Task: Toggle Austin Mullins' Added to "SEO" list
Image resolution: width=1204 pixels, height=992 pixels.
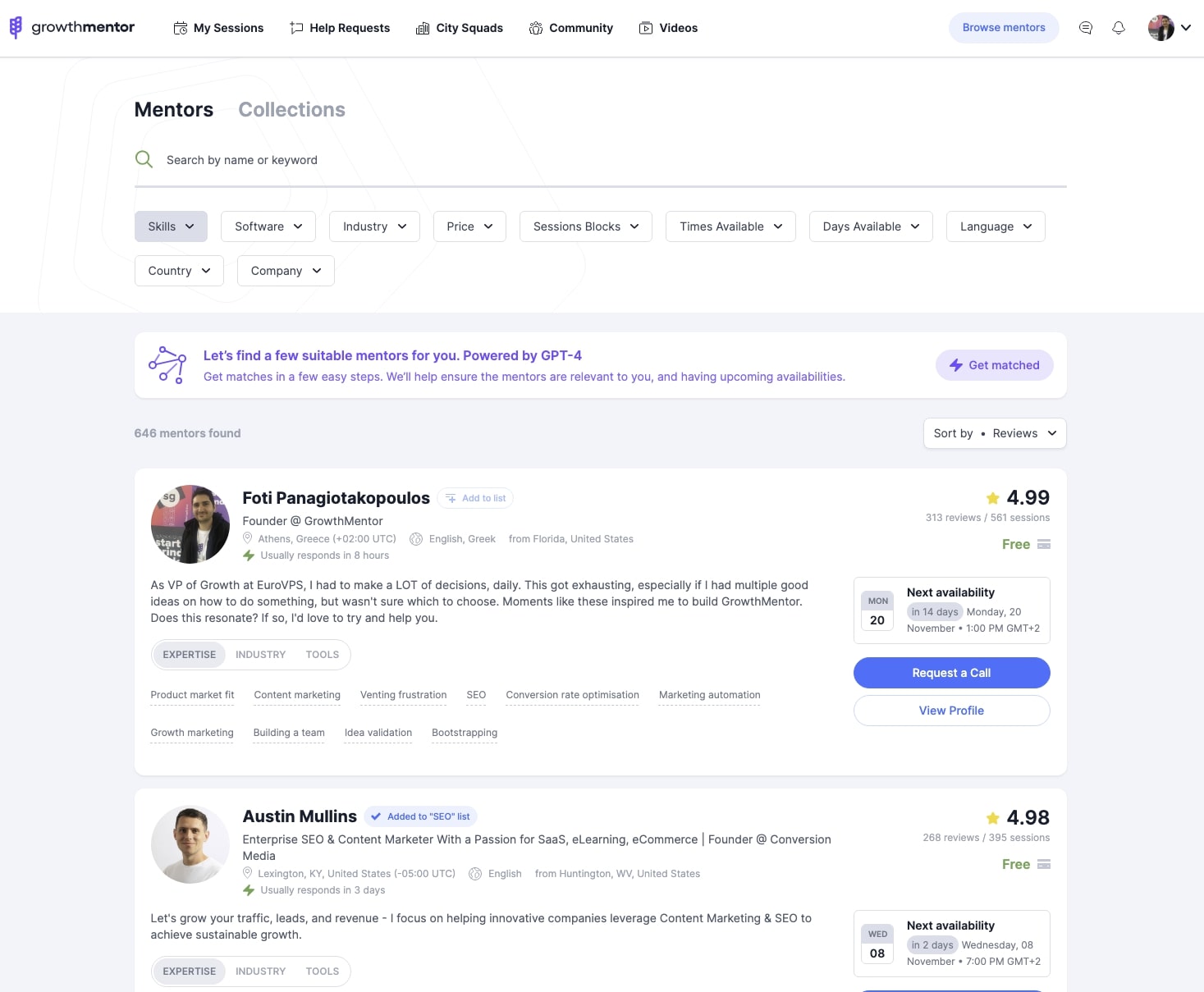Action: coord(420,816)
